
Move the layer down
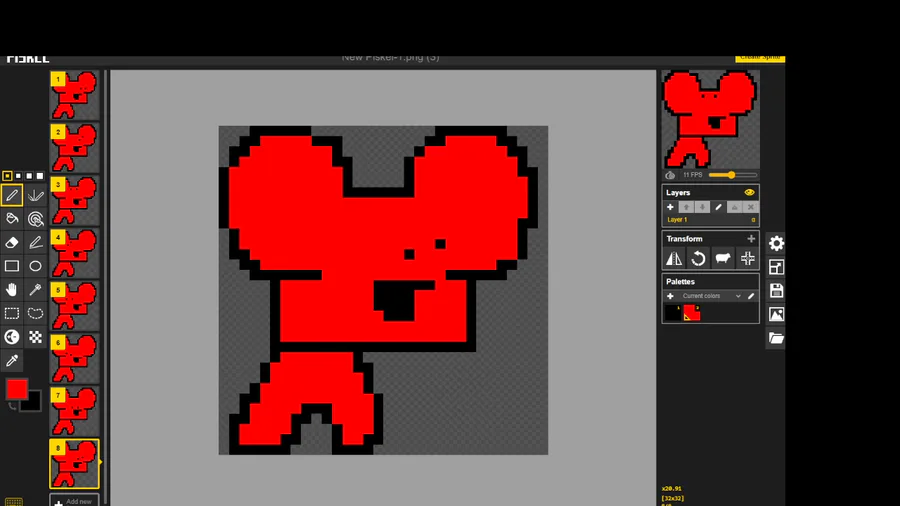(x=702, y=207)
